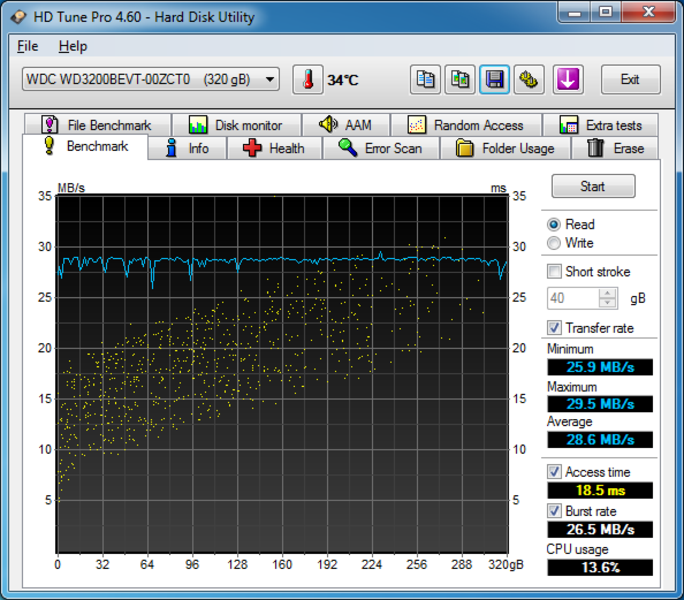Open the Error Scan tab
Image resolution: width=684 pixels, height=600 pixels.
click(x=380, y=148)
